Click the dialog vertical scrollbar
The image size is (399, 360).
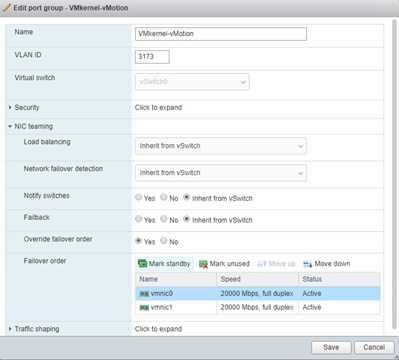pyautogui.click(x=394, y=173)
